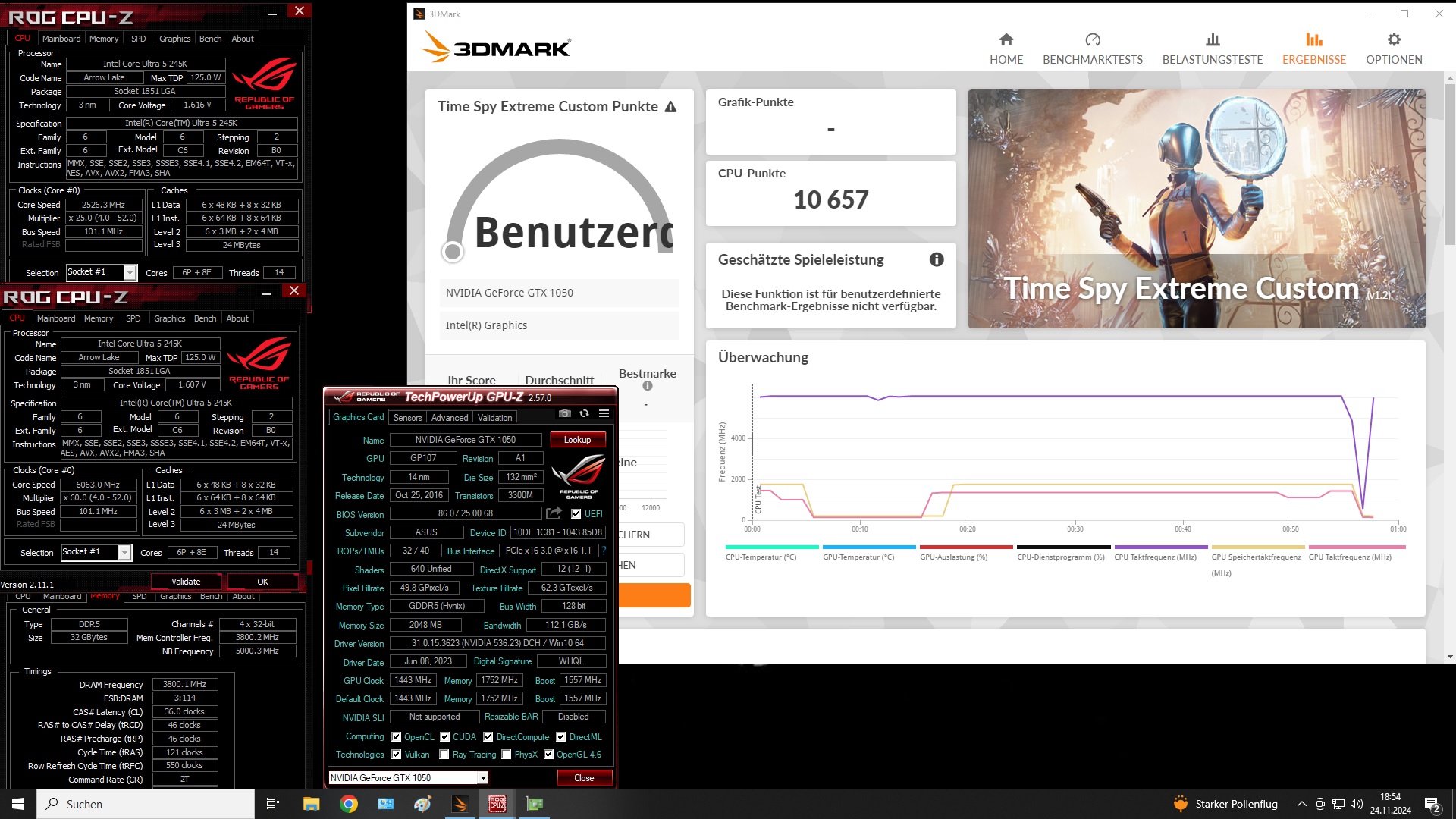1456x819 pixels.
Task: Toggle CUDA checkbox
Action: pyautogui.click(x=445, y=736)
